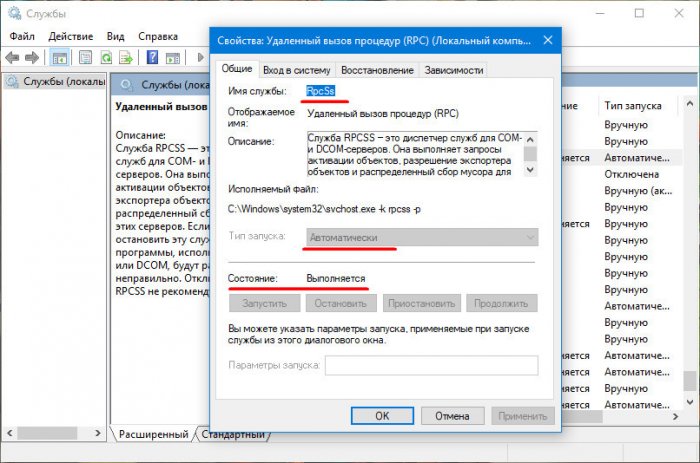Viewport: 700px width, 463px height.
Task: Click the description box scroll down arrow
Action: (530, 170)
